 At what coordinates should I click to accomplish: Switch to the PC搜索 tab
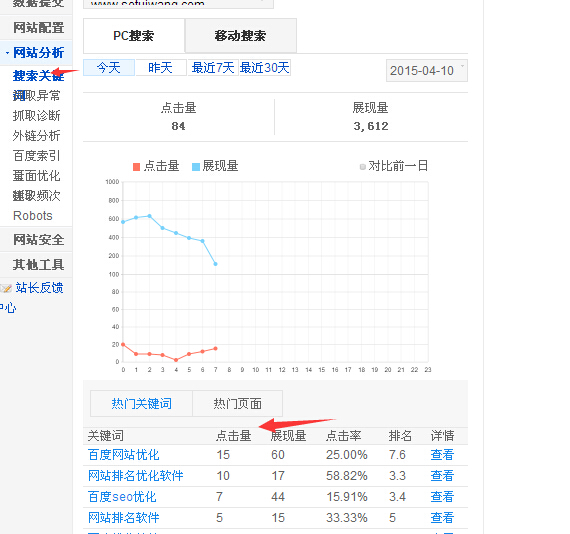coord(134,36)
